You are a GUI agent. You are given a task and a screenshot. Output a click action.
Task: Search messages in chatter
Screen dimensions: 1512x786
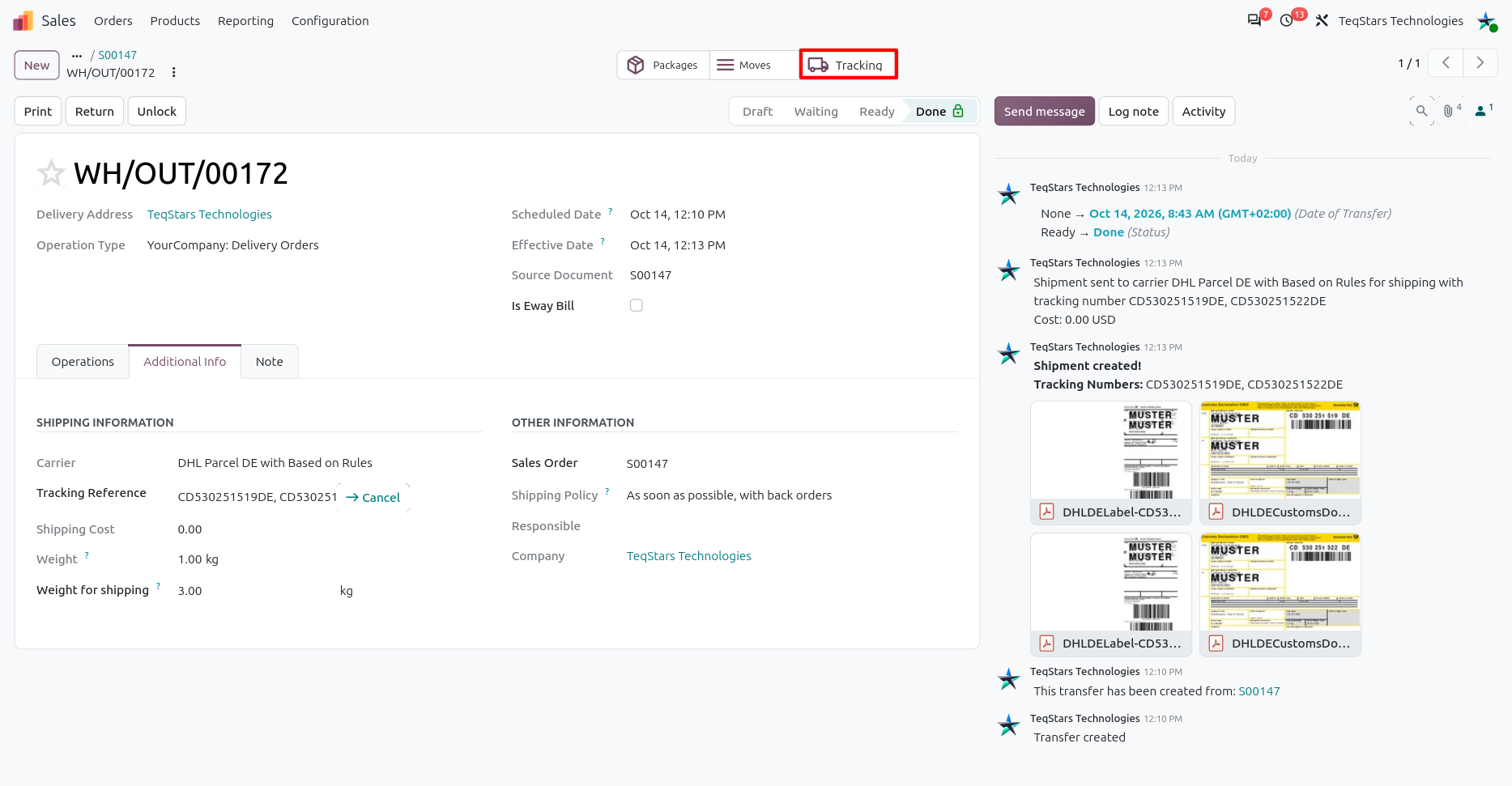1421,111
